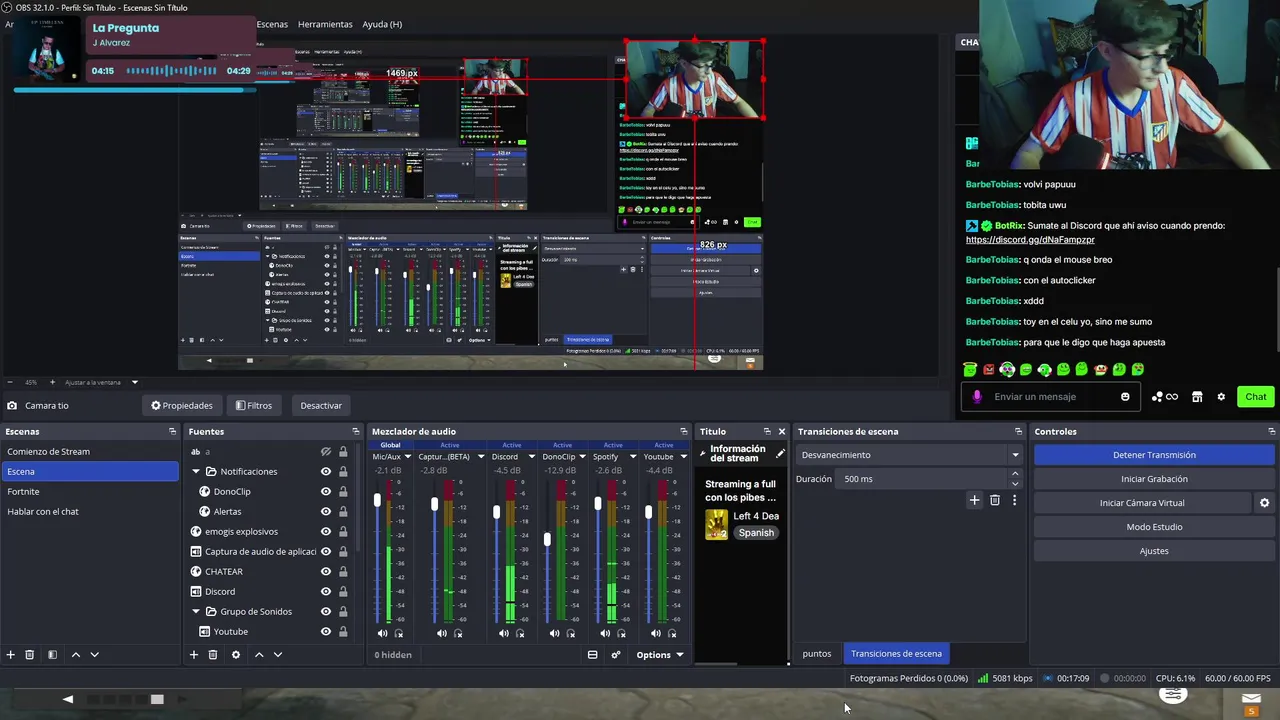The width and height of the screenshot is (1280, 720).
Task: Open scene filters icon in Escenas toolbar
Action: (52, 654)
